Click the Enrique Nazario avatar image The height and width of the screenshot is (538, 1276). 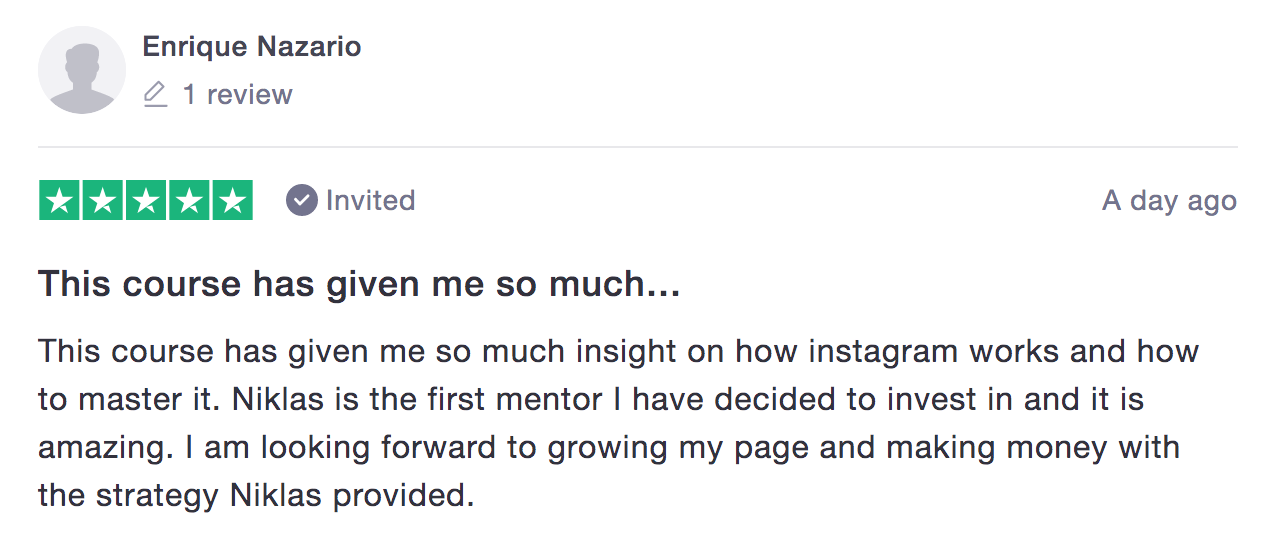82,70
